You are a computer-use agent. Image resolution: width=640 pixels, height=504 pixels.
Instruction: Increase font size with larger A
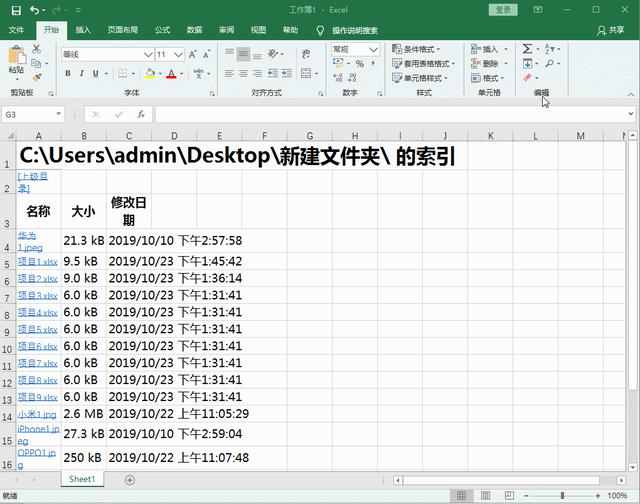(x=192, y=54)
